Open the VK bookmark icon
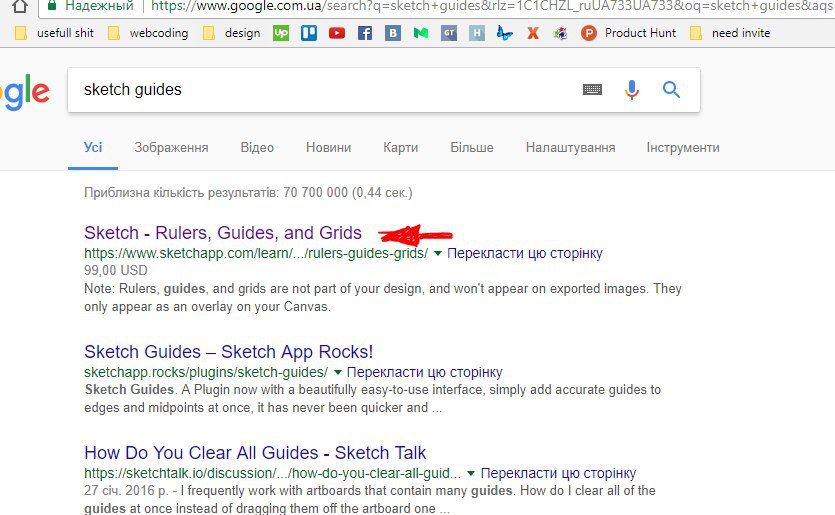Screen dimensions: 835x515 (x=393, y=33)
